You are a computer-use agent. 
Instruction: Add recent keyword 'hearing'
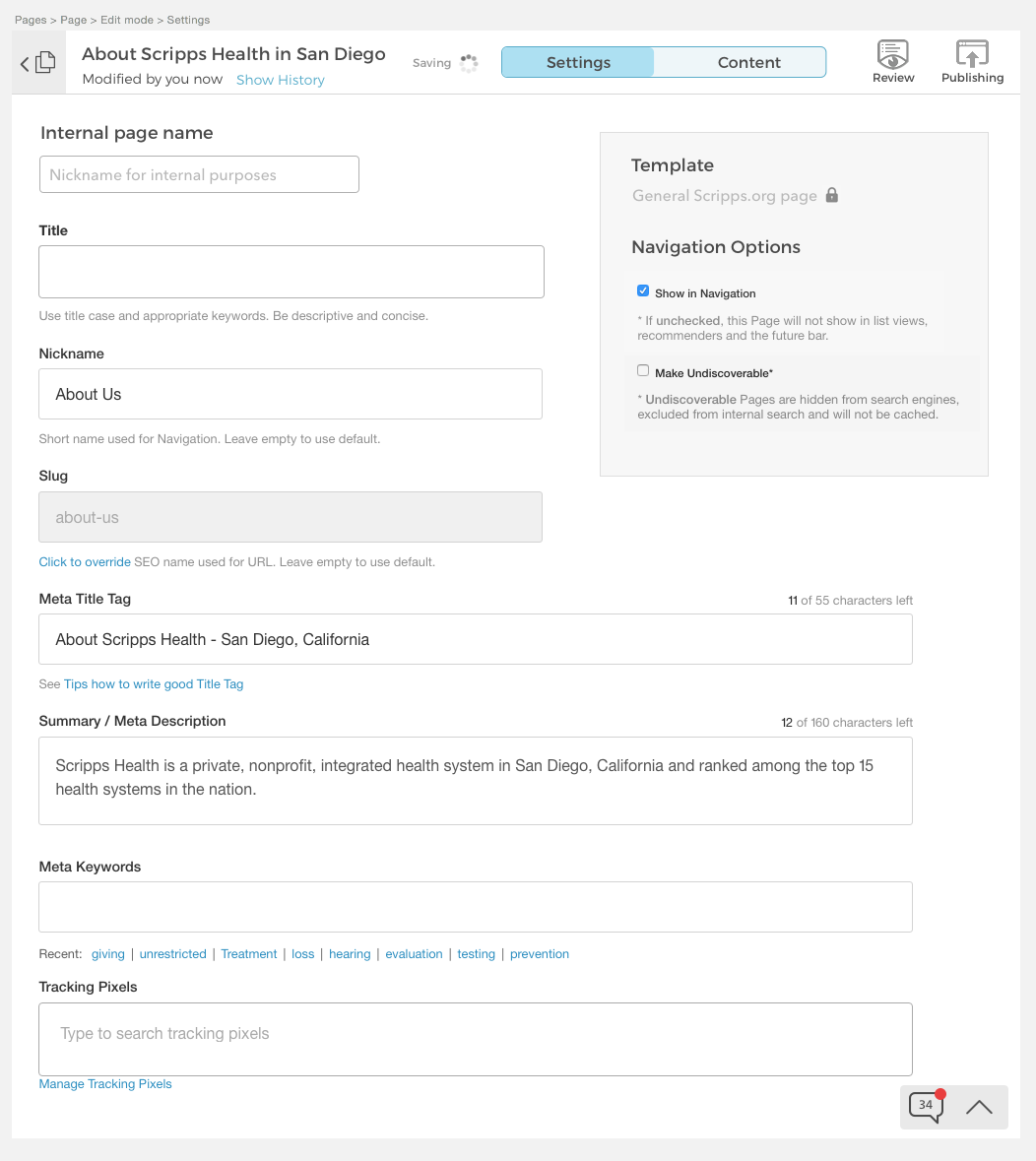pos(350,953)
